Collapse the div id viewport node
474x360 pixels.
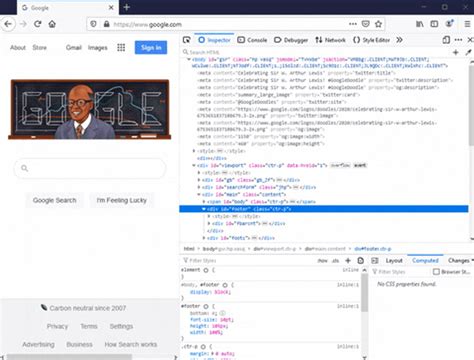[194, 165]
